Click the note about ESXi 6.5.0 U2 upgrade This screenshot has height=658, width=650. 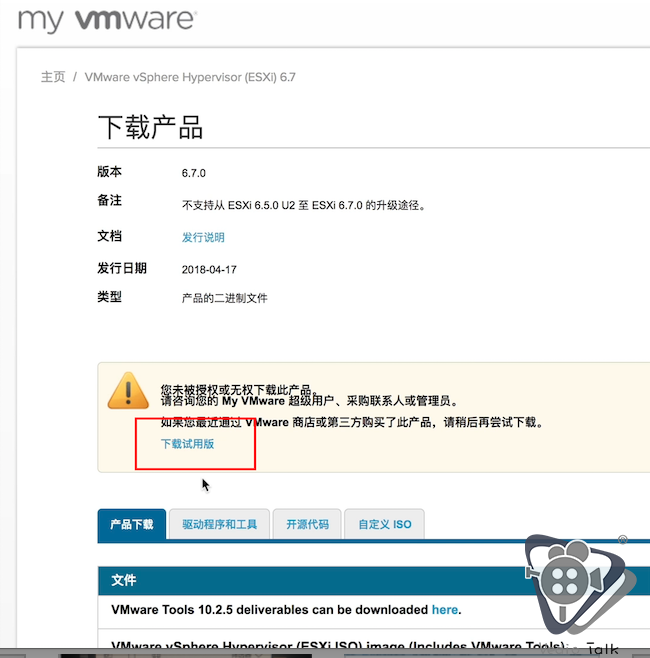point(304,206)
